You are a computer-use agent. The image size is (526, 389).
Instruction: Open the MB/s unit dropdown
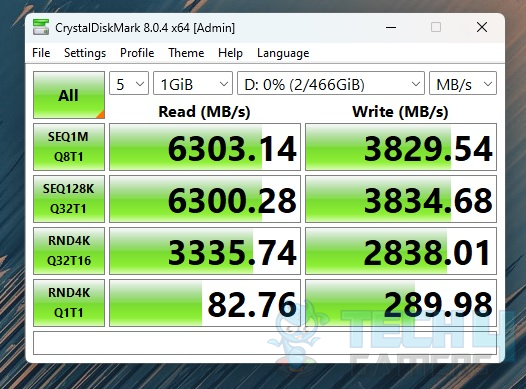click(x=463, y=83)
